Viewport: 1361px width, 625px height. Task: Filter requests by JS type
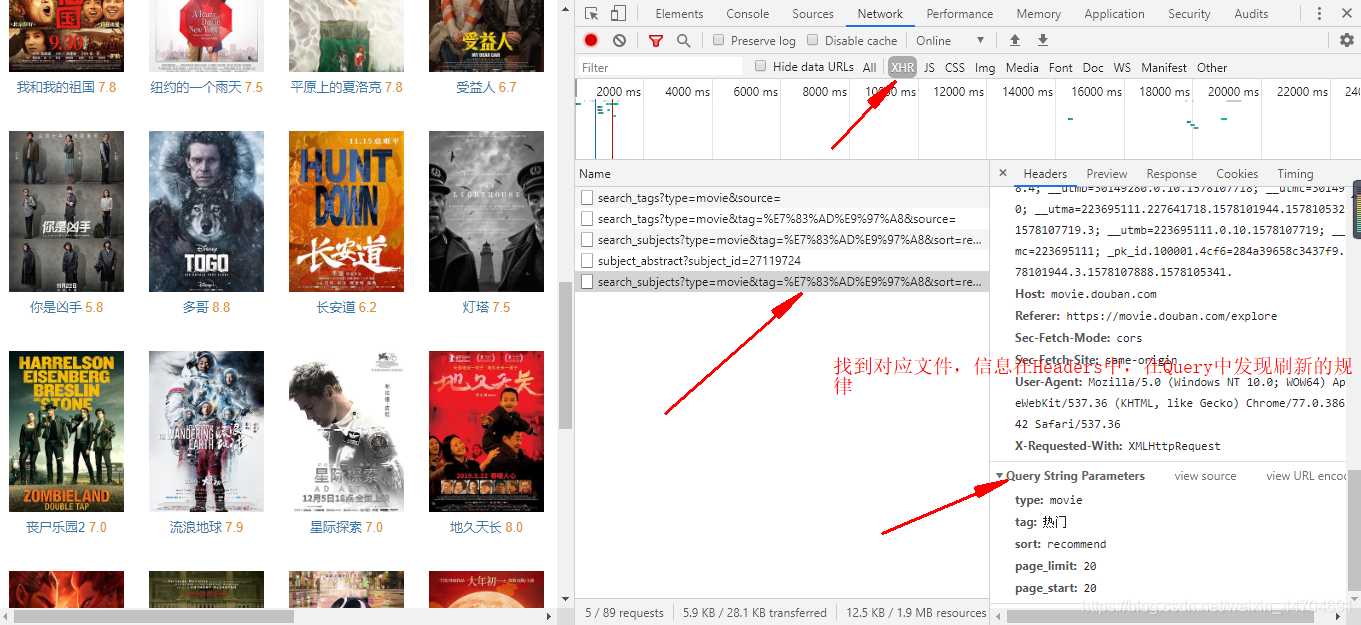pyautogui.click(x=929, y=68)
